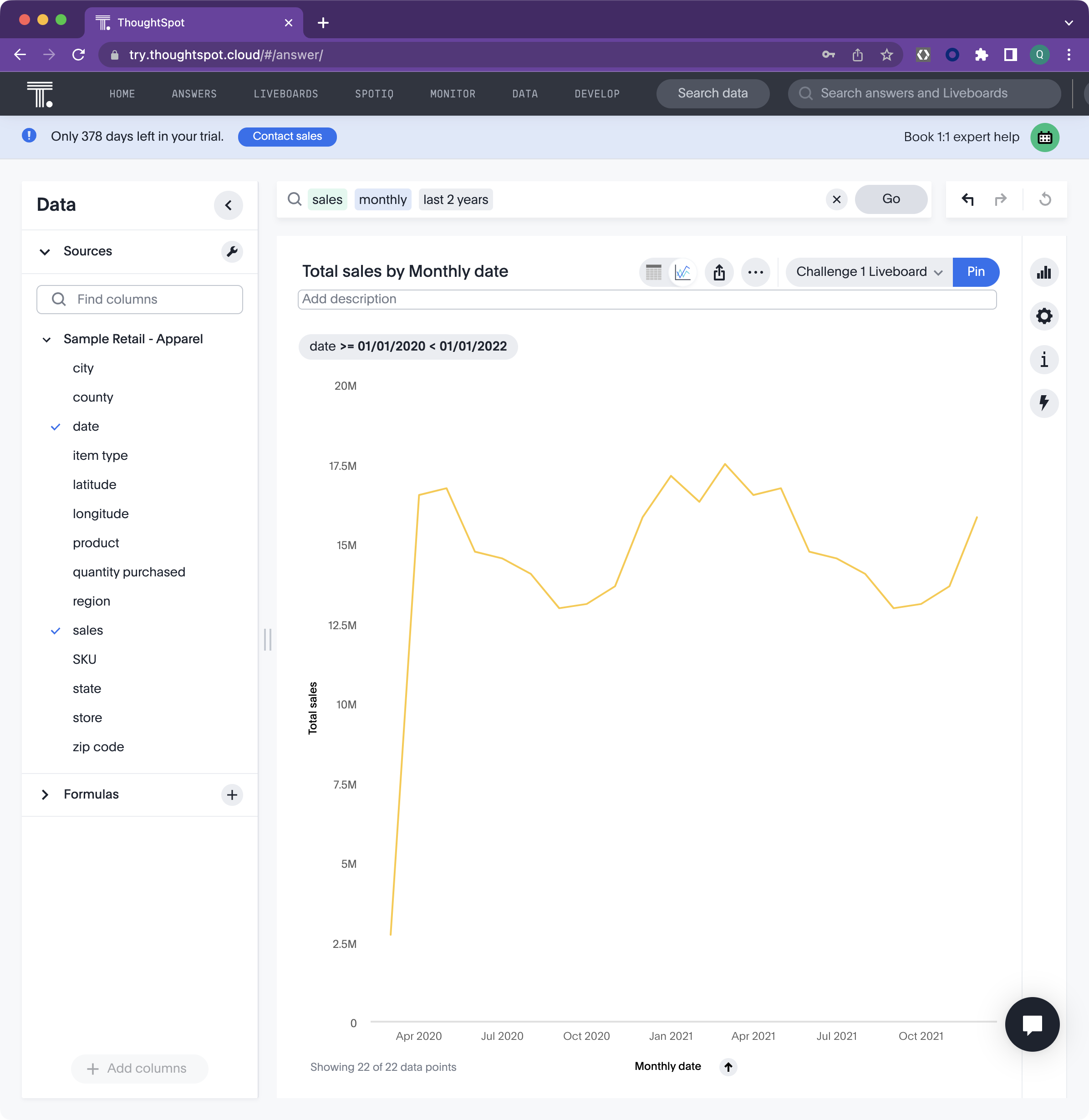Open the browser share icon
The height and width of the screenshot is (1120, 1089).
[857, 54]
